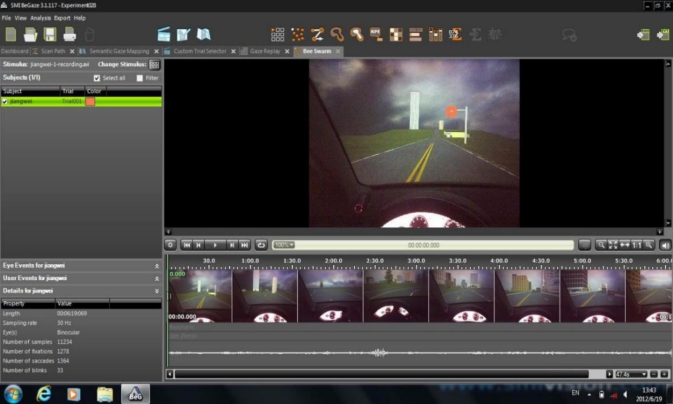
Task: Open the Binning Chart columns icon
Action: (x=435, y=34)
